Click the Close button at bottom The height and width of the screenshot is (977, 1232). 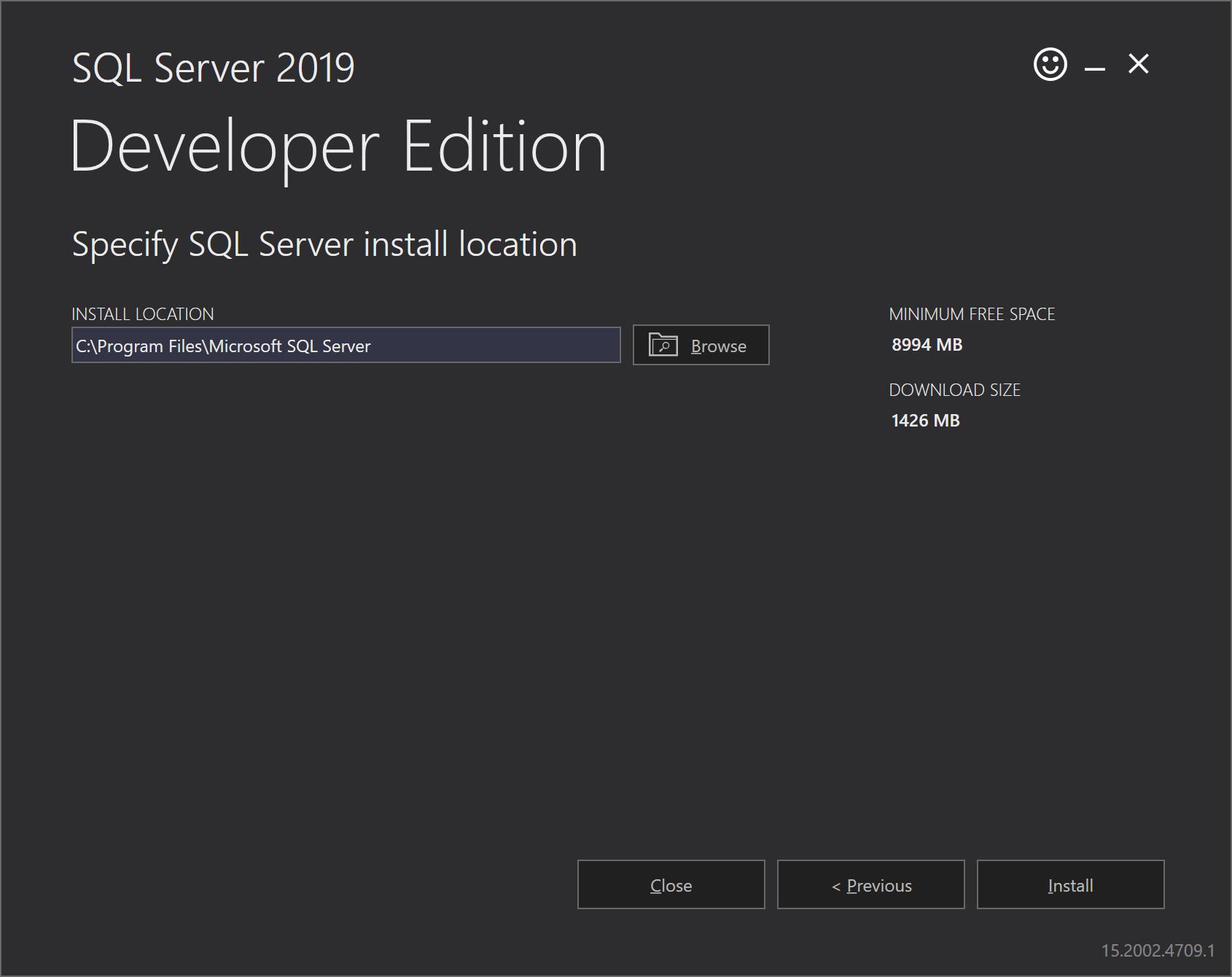tap(671, 884)
